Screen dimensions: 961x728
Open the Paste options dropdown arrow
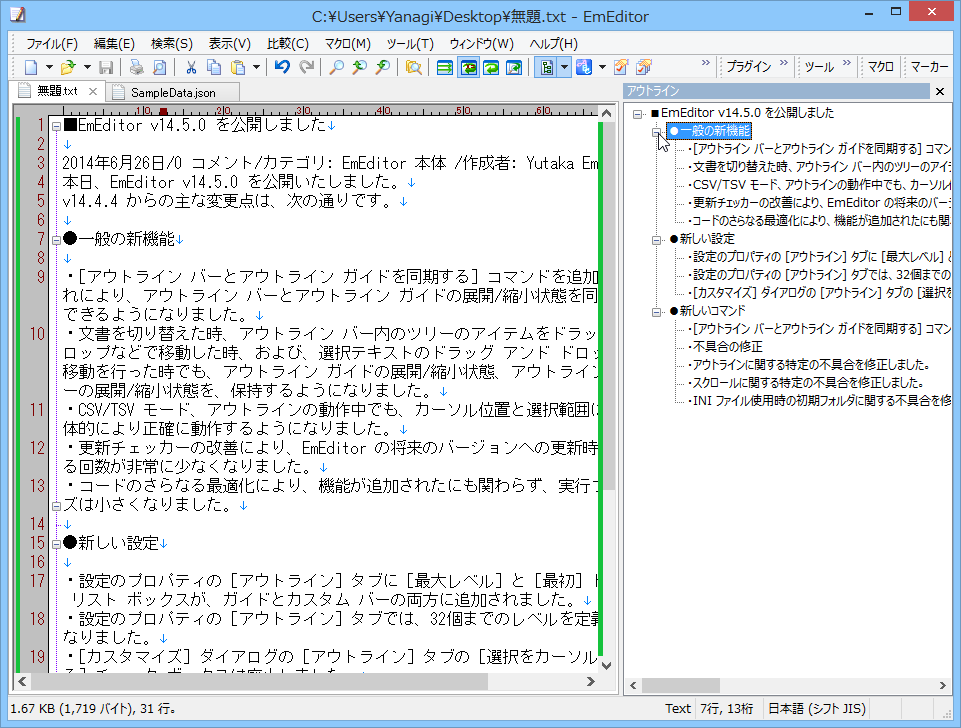tap(256, 67)
